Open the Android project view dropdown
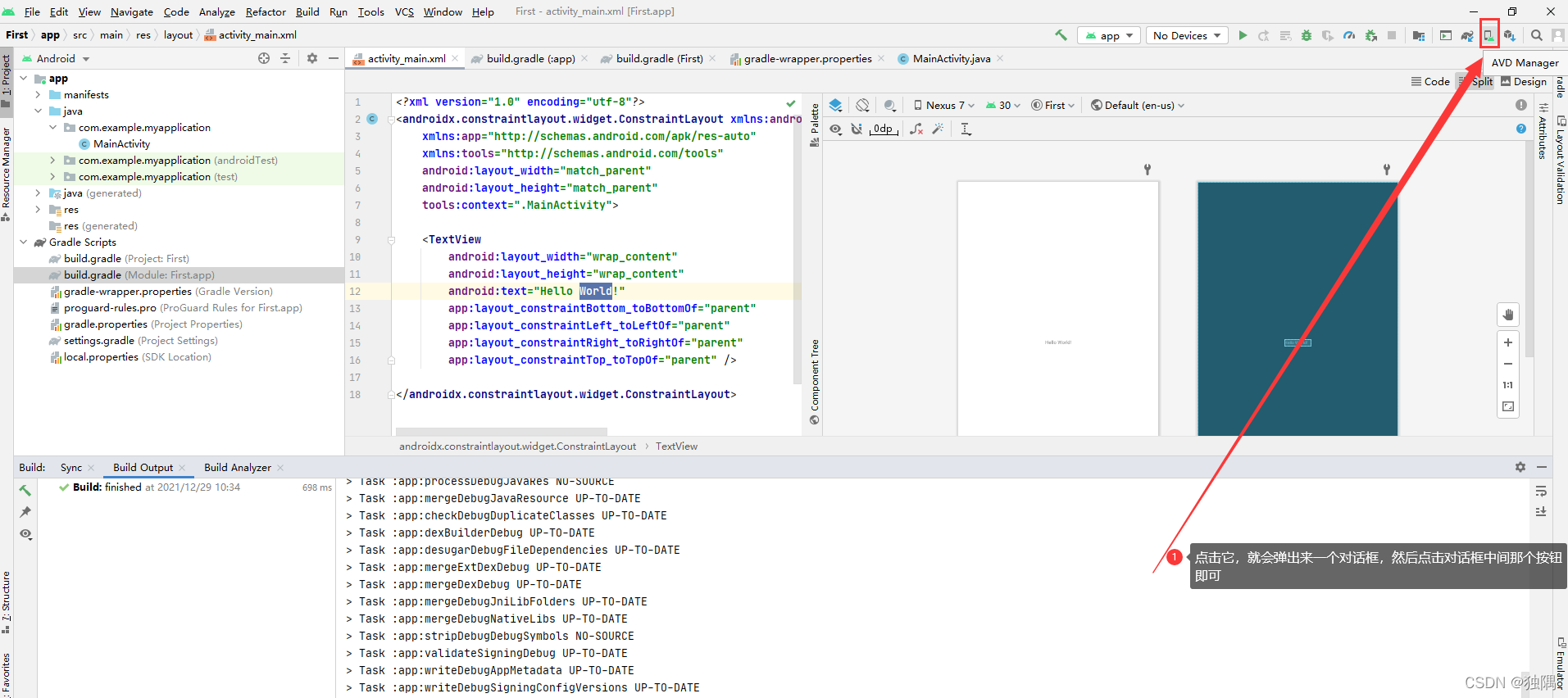The width and height of the screenshot is (1568, 698). 56,58
